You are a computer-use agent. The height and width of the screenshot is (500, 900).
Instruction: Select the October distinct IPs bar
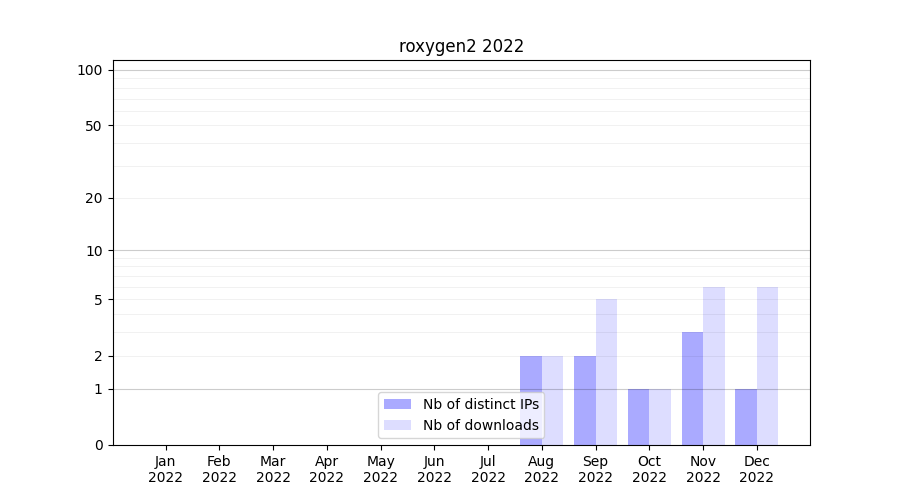coord(638,417)
